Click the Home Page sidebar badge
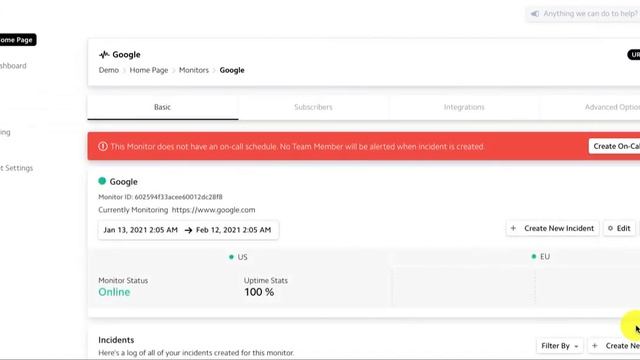 click(x=18, y=40)
